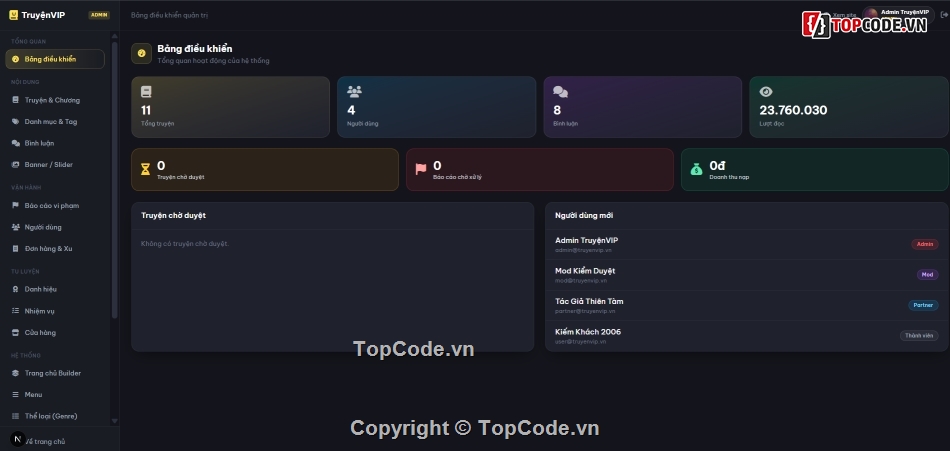Click the Truyện chờ duyệt panel heading

pyautogui.click(x=173, y=215)
